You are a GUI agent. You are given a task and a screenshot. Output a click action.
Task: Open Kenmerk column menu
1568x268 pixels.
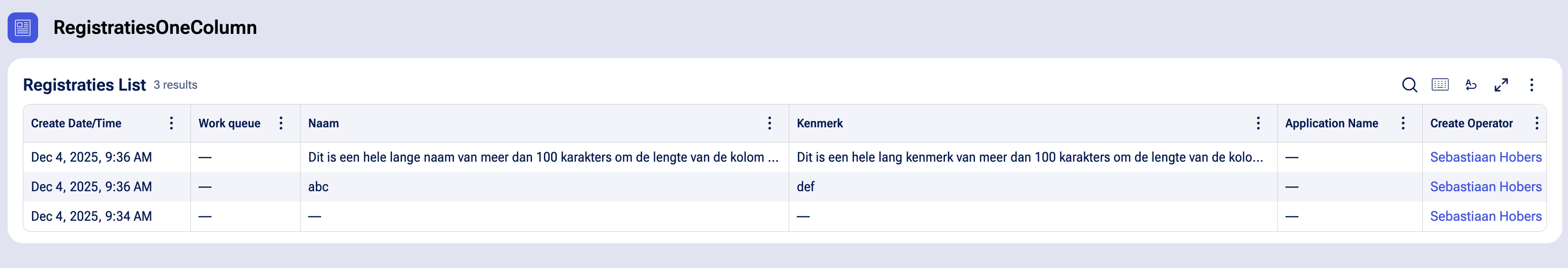coord(1258,123)
